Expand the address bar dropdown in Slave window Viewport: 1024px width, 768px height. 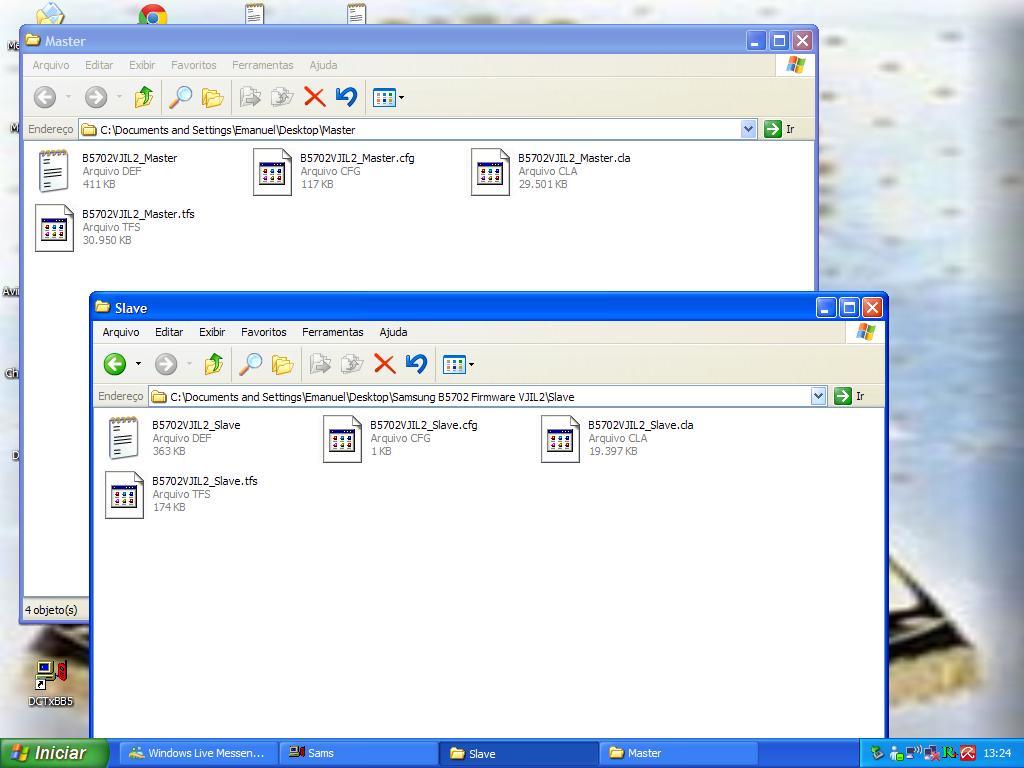click(x=818, y=396)
